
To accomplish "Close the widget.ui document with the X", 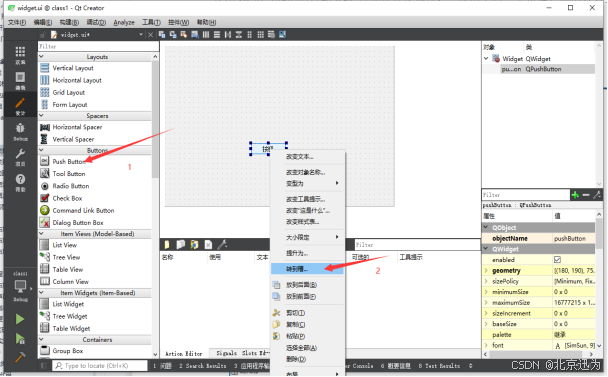I will coord(150,35).
